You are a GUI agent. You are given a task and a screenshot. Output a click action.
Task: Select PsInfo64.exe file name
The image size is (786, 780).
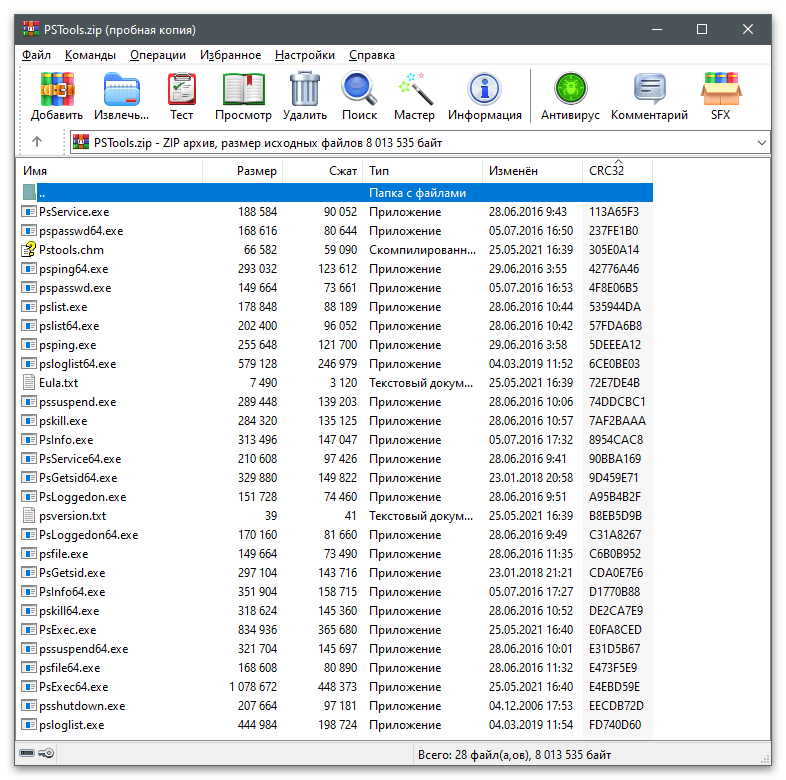point(72,592)
